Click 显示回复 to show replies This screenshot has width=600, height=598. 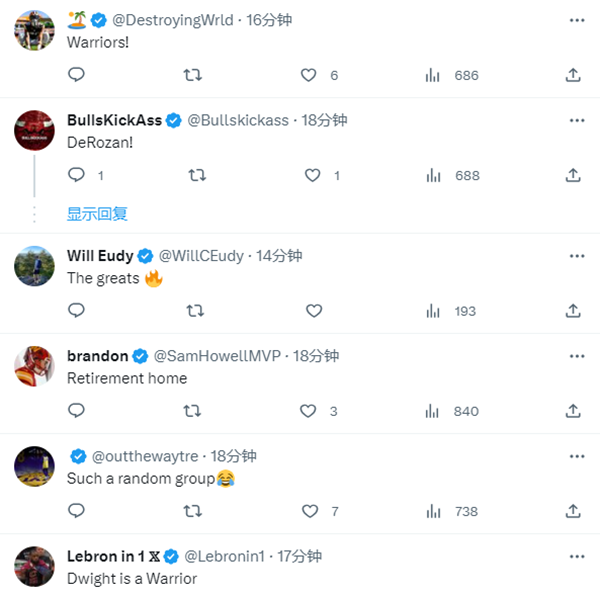97,213
